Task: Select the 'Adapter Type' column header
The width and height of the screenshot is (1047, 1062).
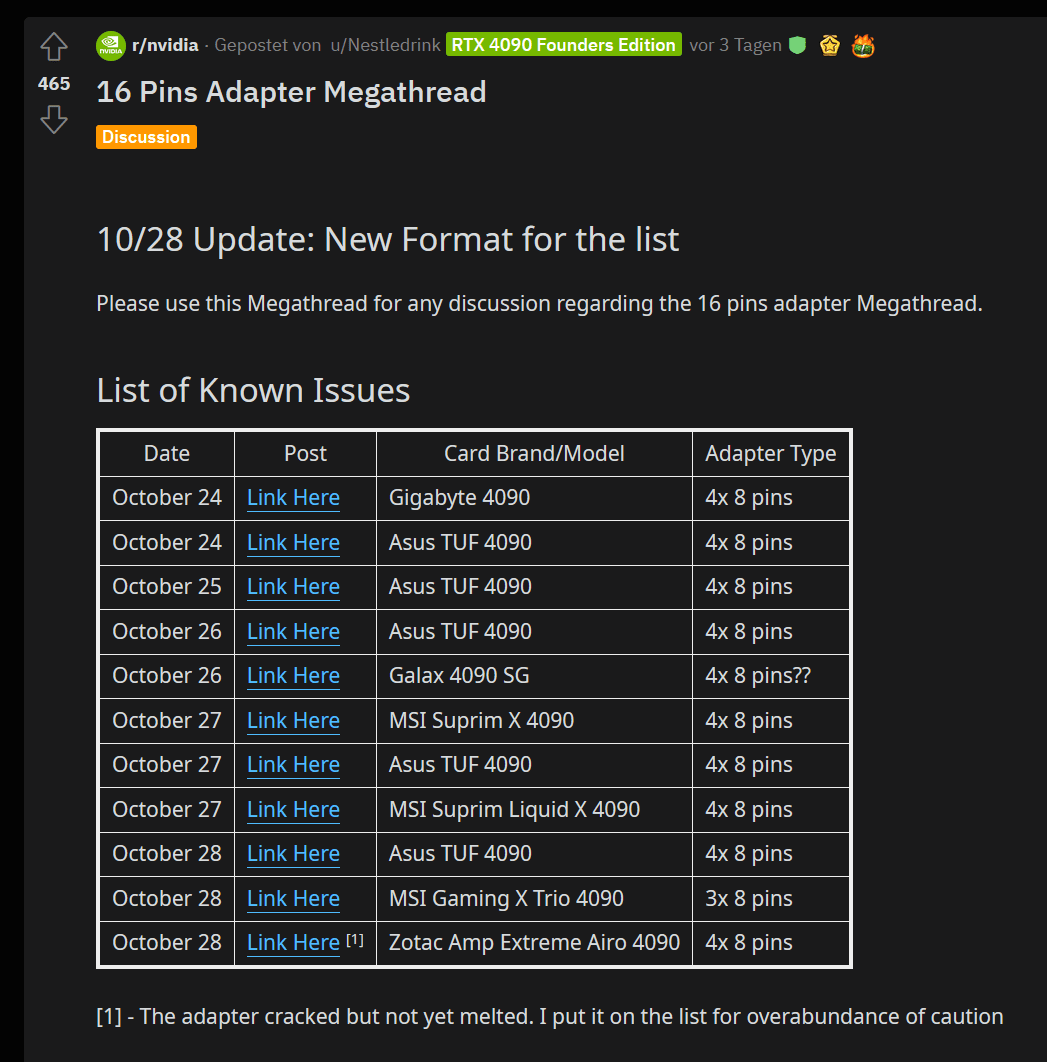Action: point(771,454)
